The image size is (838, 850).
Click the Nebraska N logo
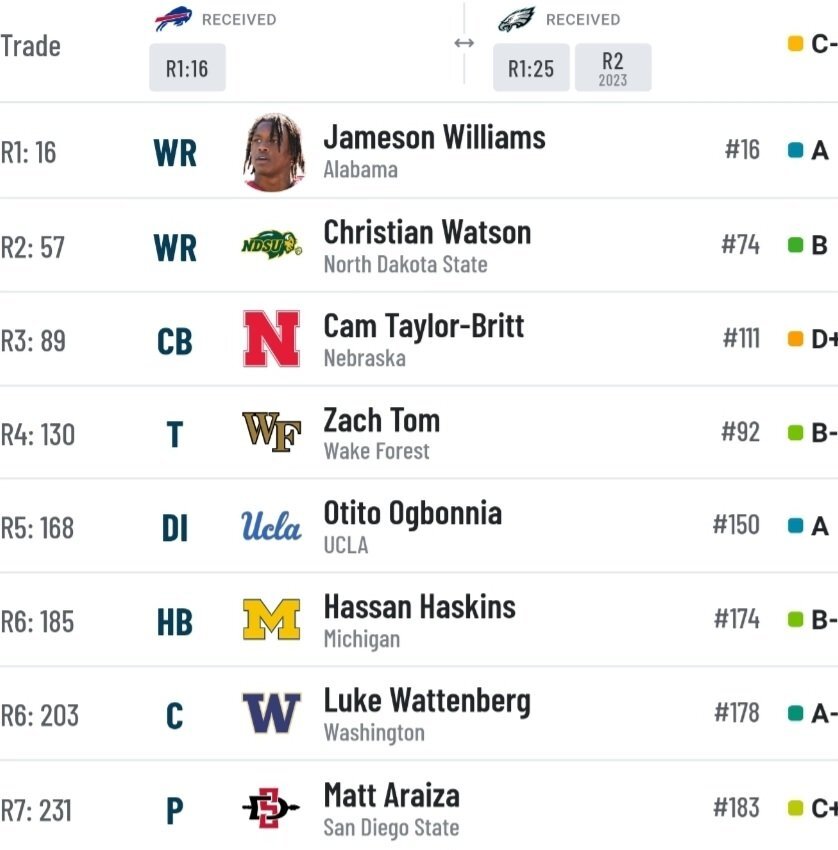[x=272, y=338]
